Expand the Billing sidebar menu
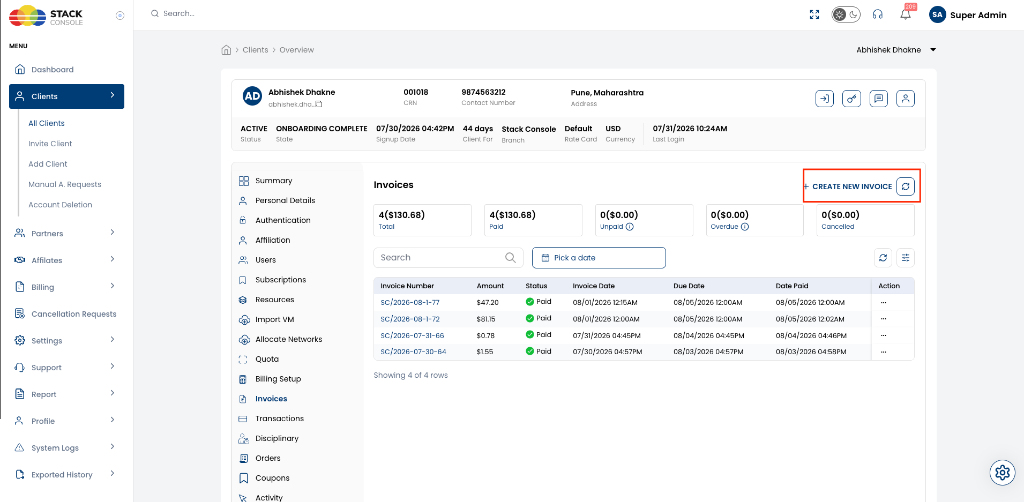This screenshot has height=502, width=1024. click(x=67, y=287)
